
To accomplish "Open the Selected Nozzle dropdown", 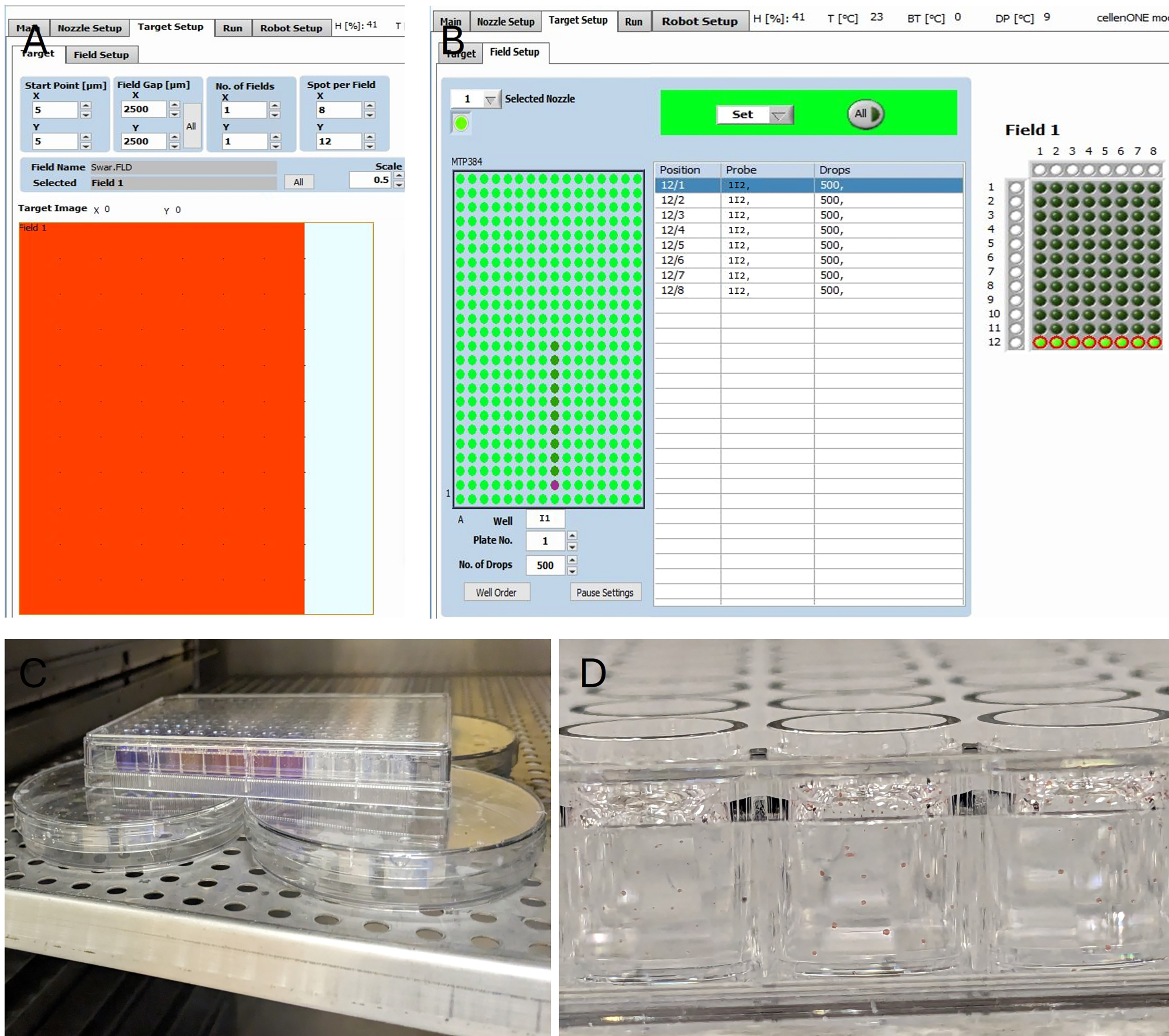I will [x=490, y=99].
